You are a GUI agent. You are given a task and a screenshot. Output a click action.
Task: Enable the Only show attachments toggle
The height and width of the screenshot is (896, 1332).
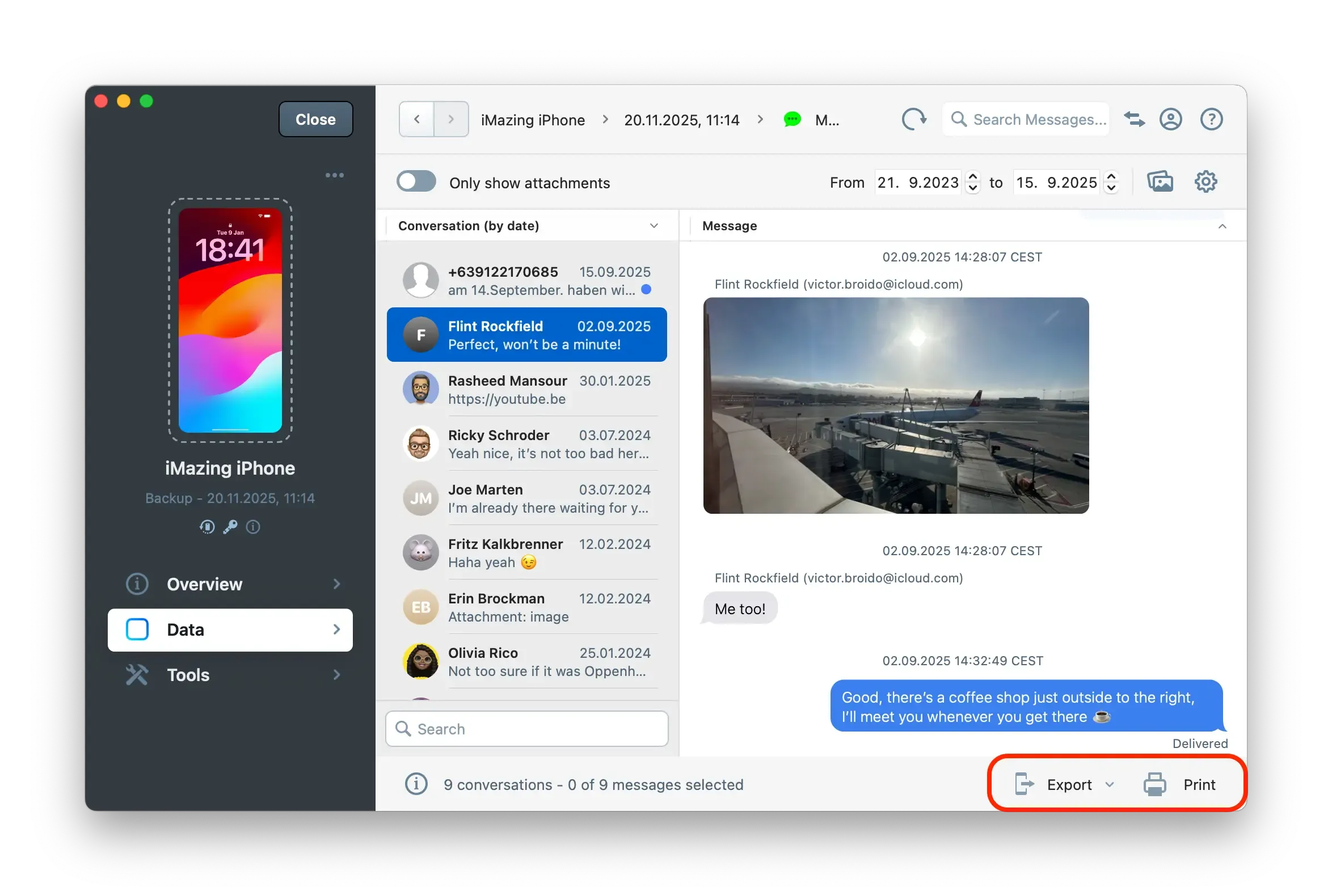(x=416, y=181)
